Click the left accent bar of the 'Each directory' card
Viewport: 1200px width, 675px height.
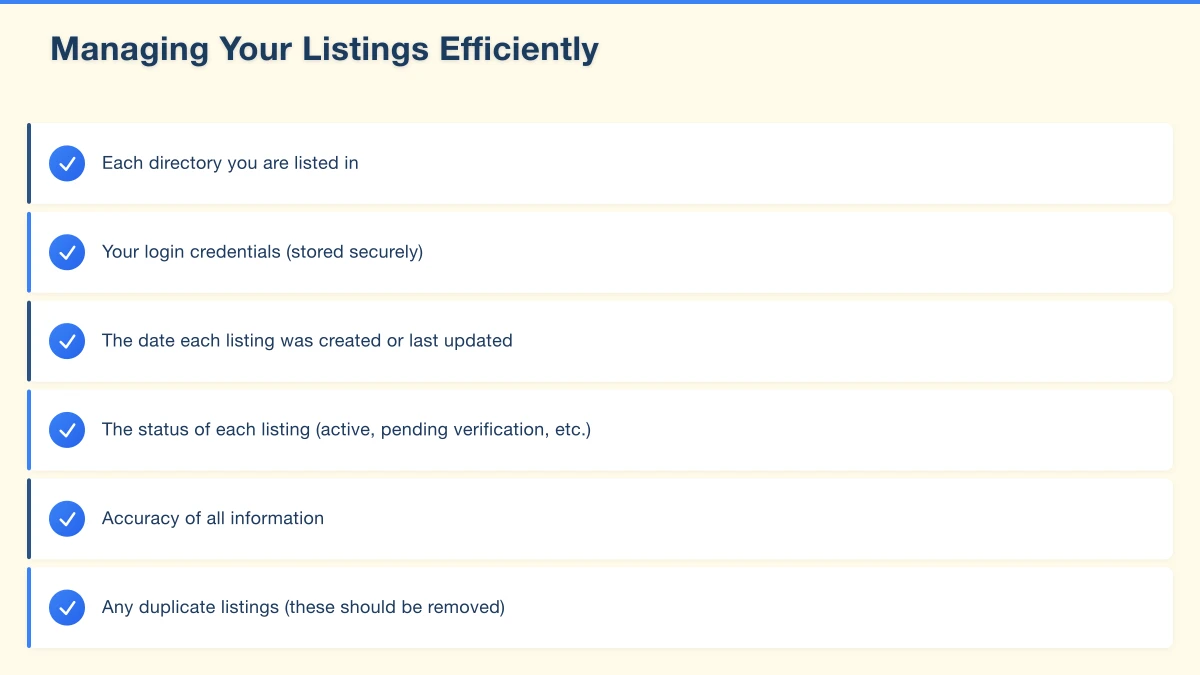click(x=29, y=163)
